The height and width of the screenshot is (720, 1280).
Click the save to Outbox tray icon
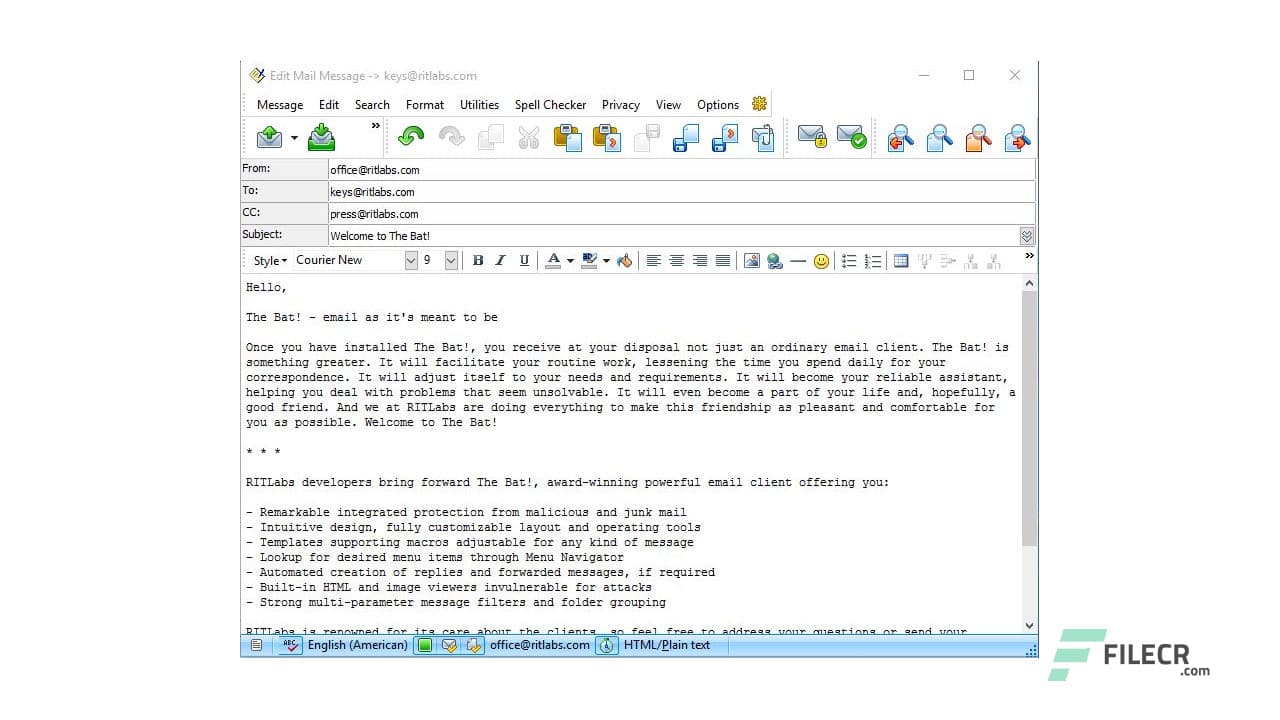(x=322, y=137)
